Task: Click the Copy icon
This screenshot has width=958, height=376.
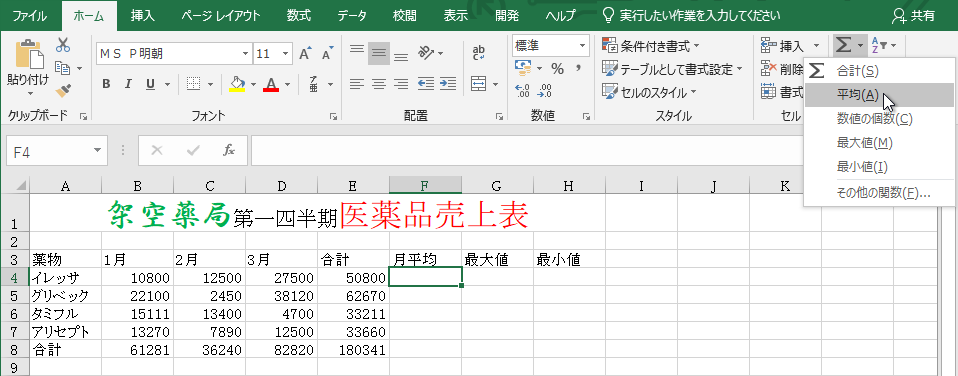Action: [62, 67]
